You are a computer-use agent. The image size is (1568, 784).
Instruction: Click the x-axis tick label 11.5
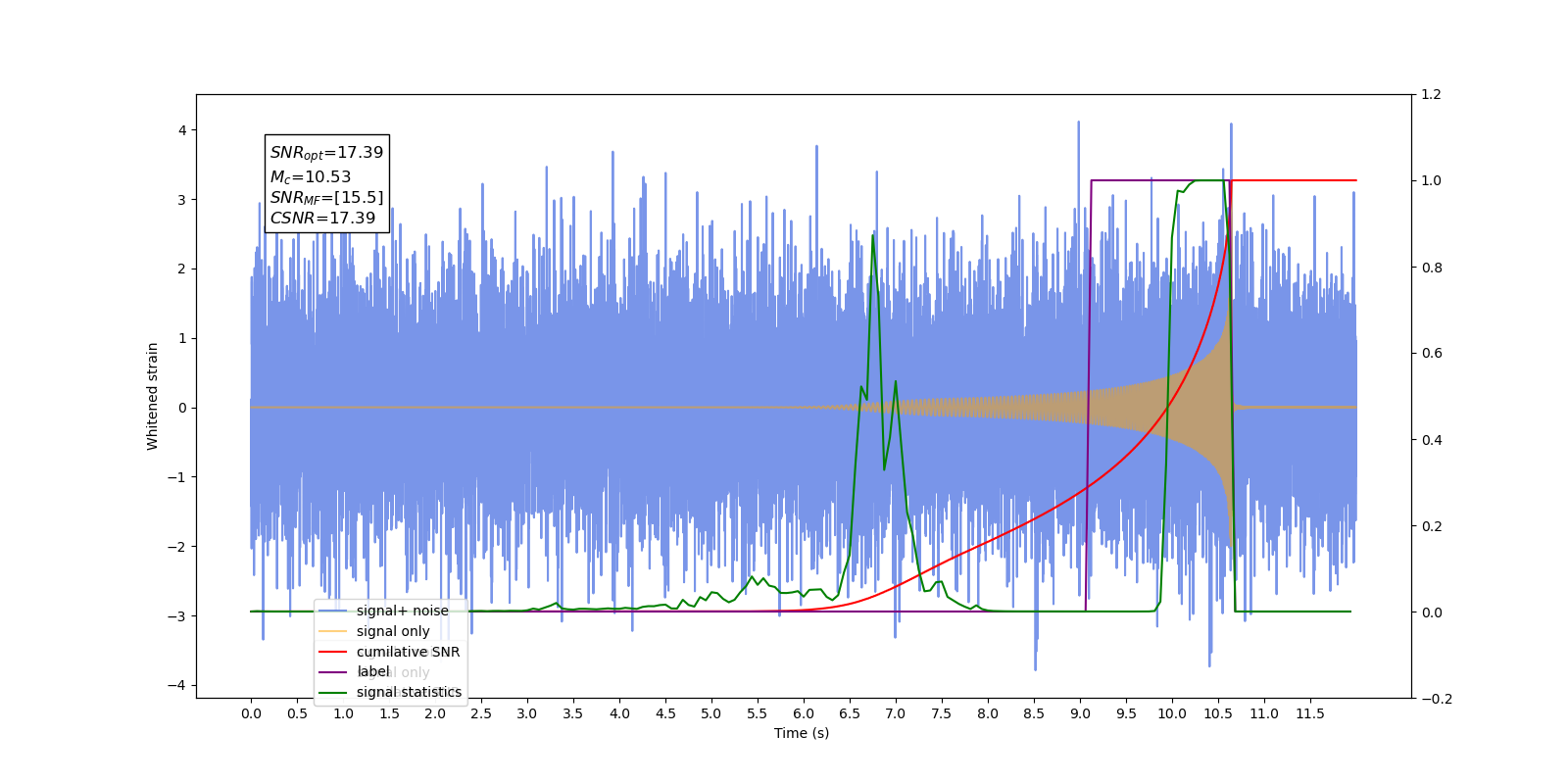[1310, 713]
